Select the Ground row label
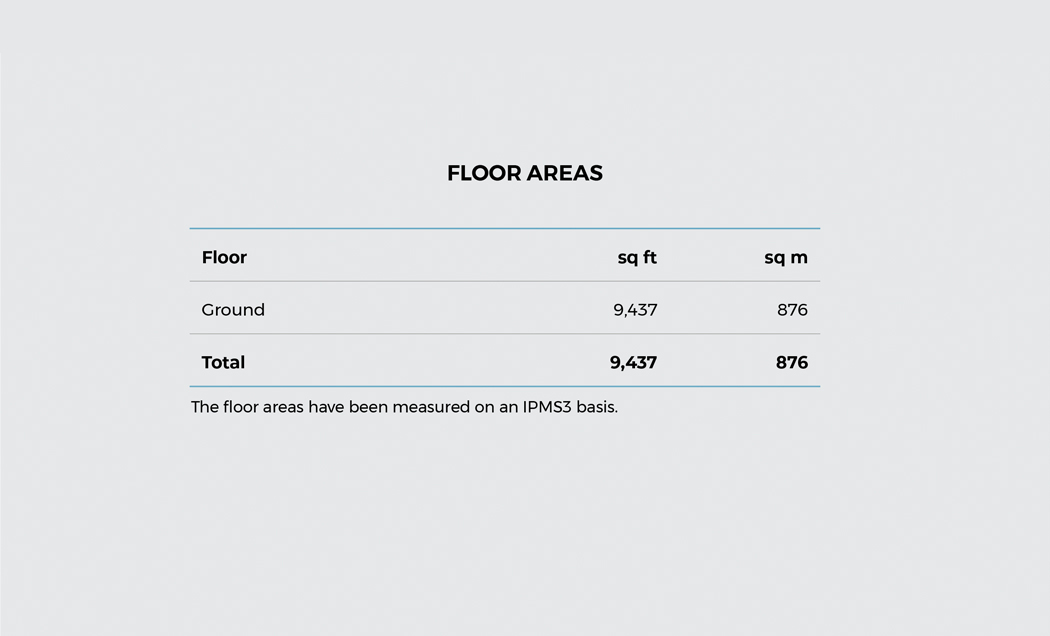Image resolution: width=1050 pixels, height=636 pixels. tap(233, 309)
